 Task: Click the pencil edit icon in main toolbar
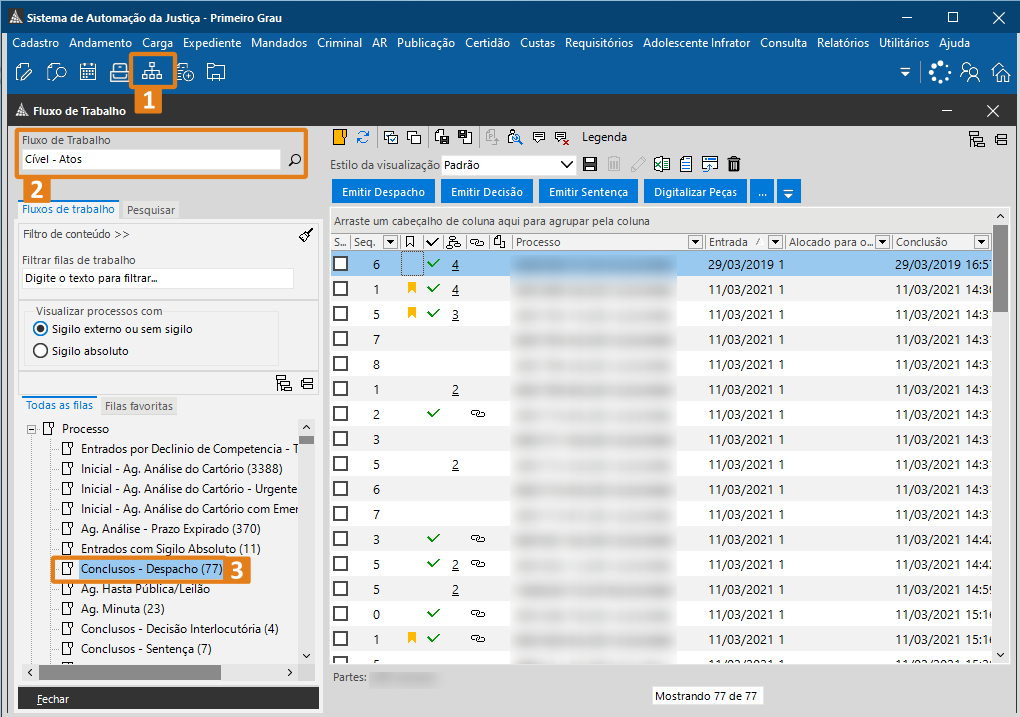24,72
